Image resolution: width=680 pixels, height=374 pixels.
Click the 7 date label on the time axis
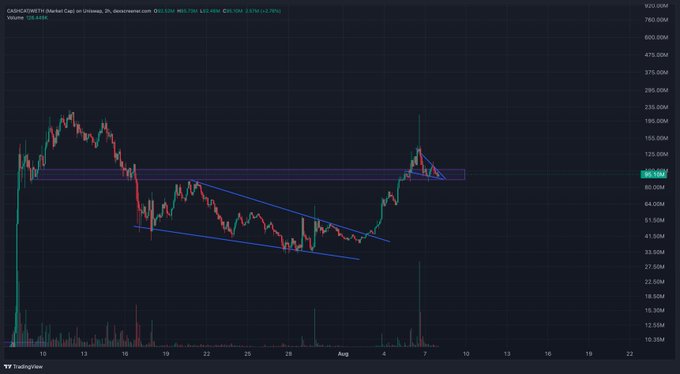425,354
